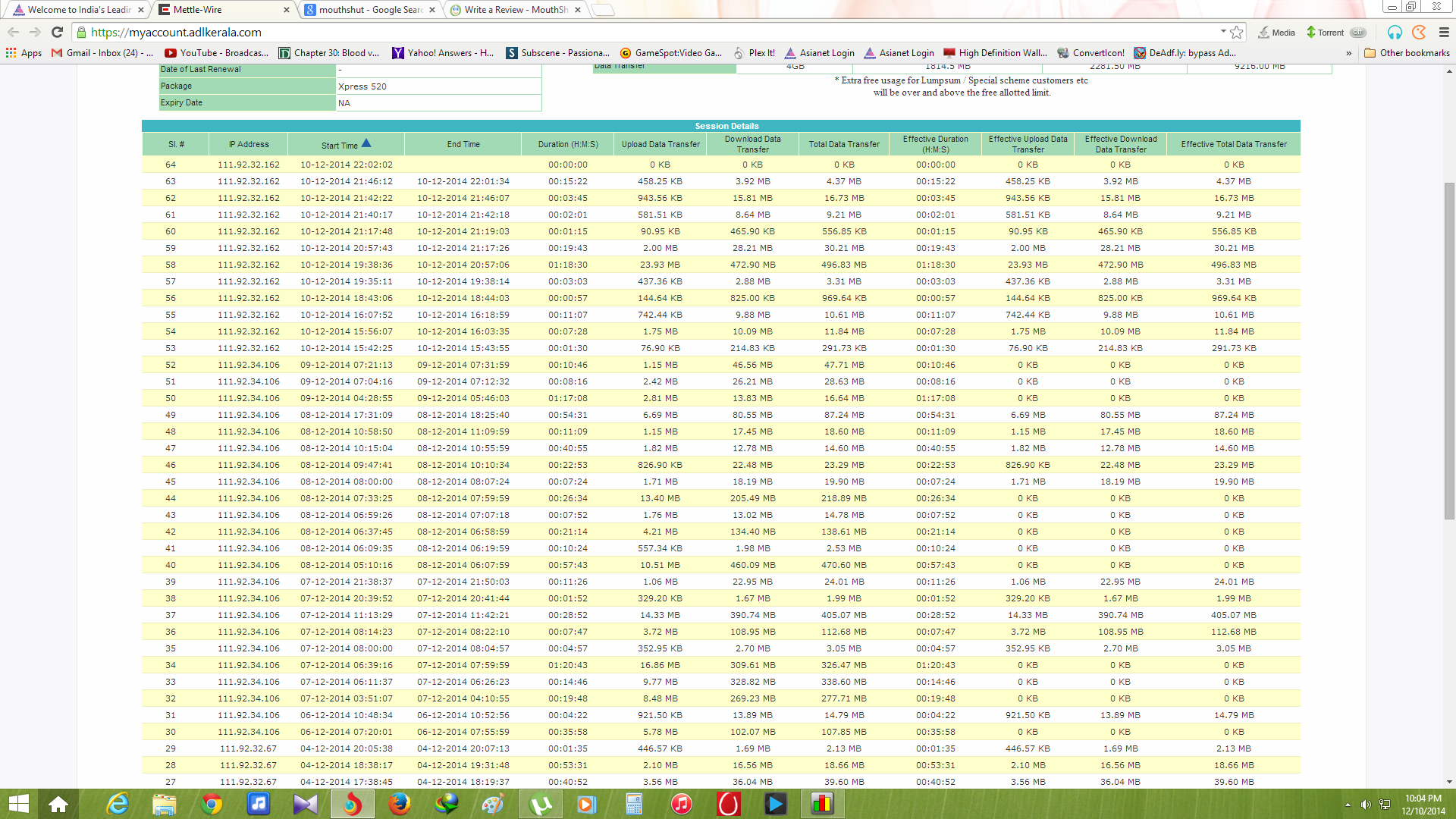The image size is (1456, 819).
Task: Click page vertical scrollbar thumb
Action: click(x=1449, y=350)
